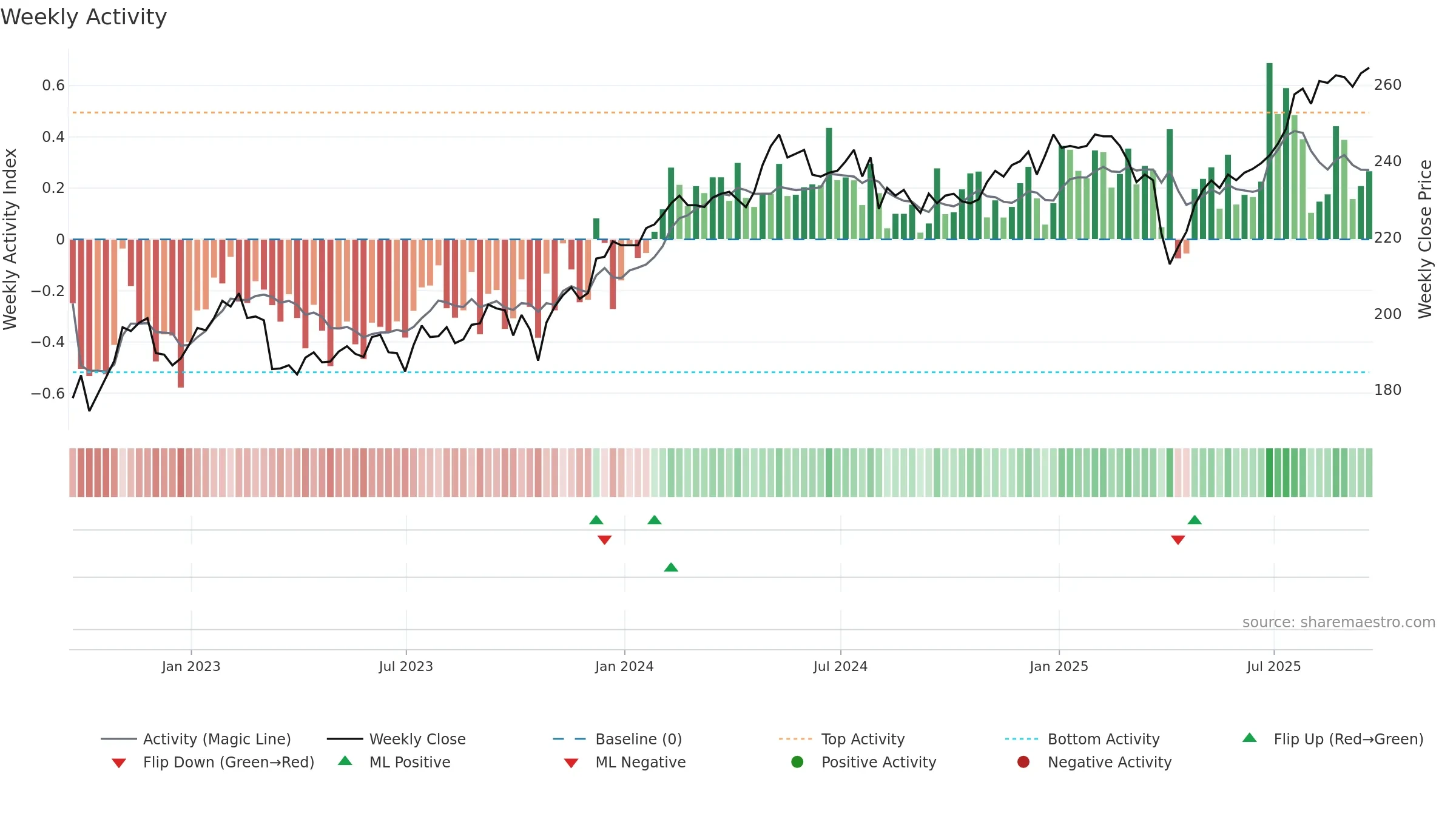Click the flip-up green marker just after Jan 2024
Screen dimensions: 1456x819
tap(655, 520)
